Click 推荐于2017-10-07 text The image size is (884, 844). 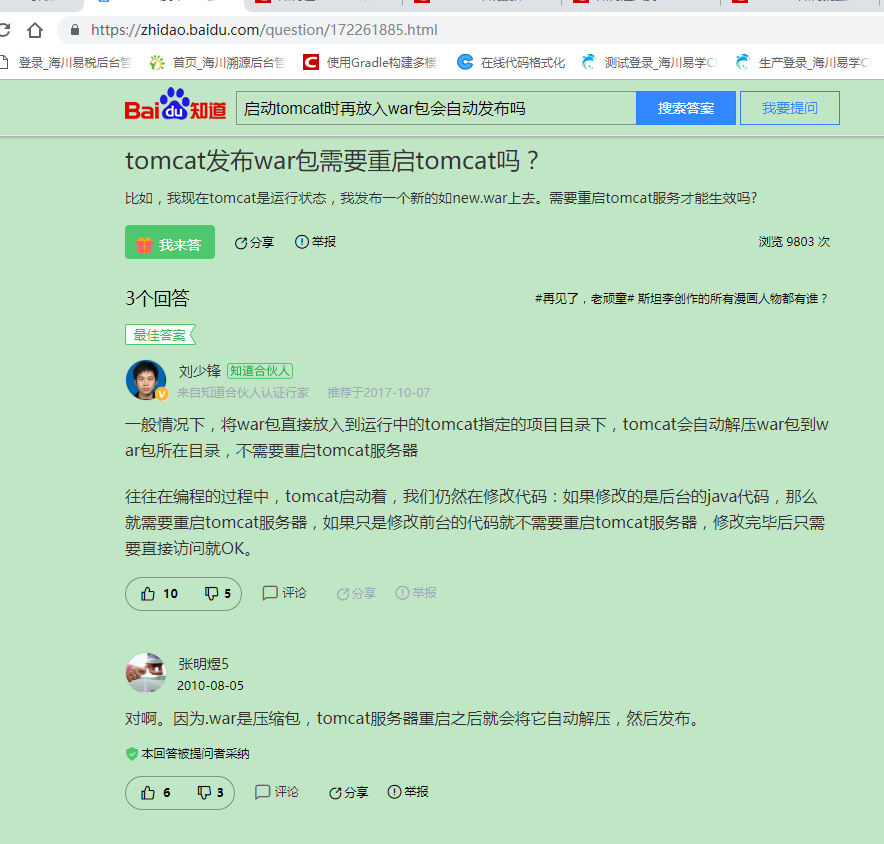tap(378, 392)
